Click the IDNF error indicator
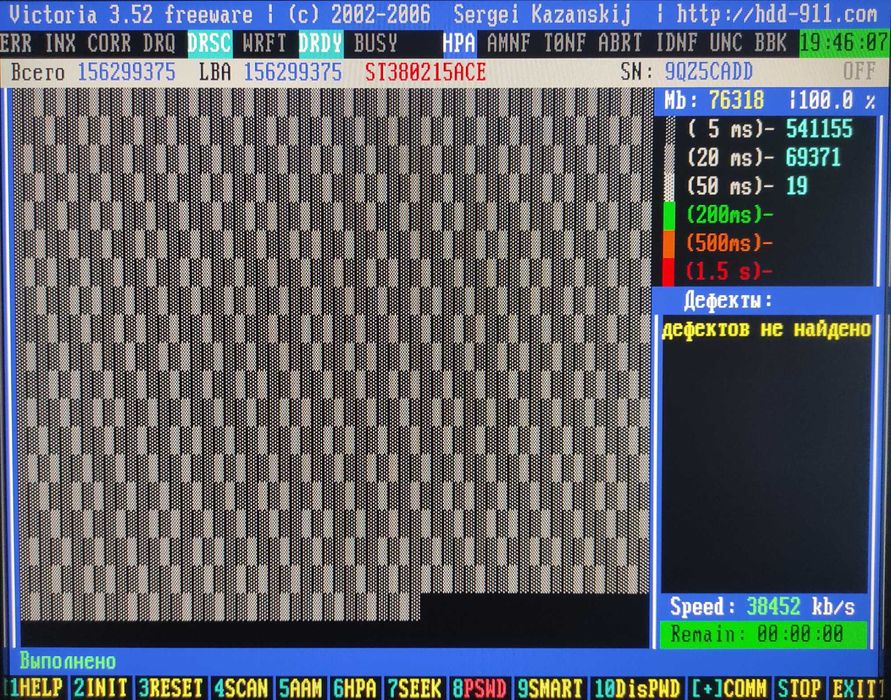The height and width of the screenshot is (700, 891). [676, 43]
